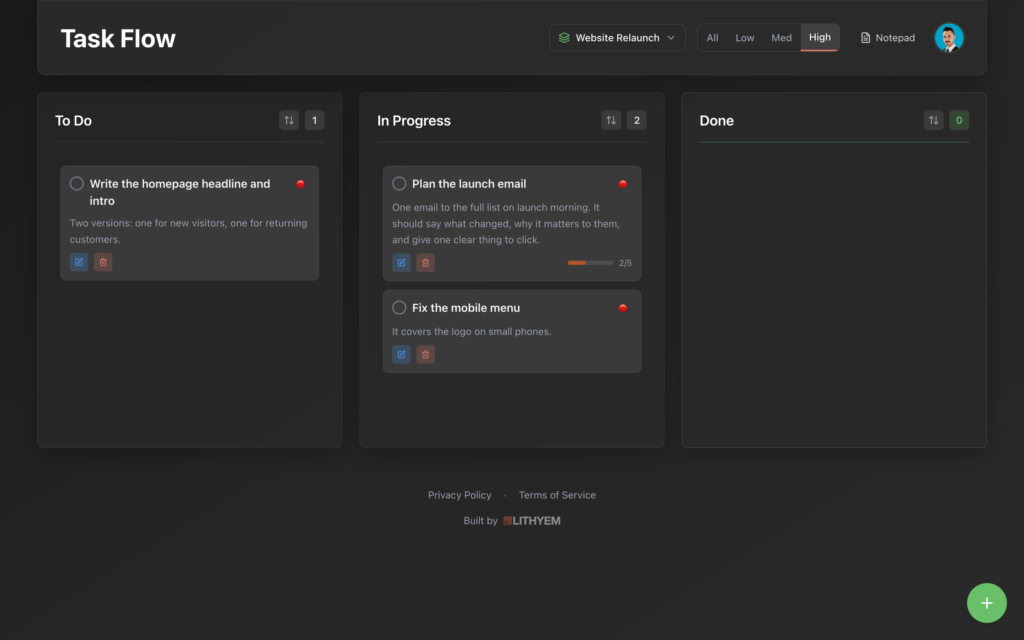
Task: Open the user profile avatar
Action: pyautogui.click(x=949, y=38)
